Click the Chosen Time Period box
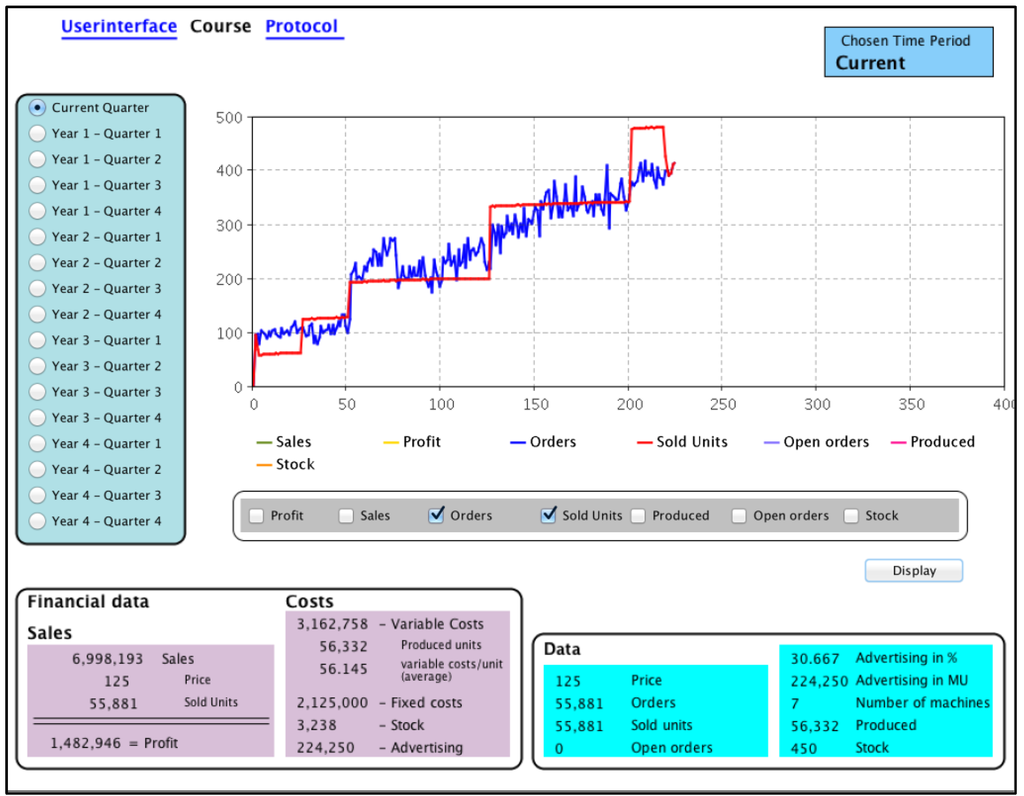 click(908, 52)
